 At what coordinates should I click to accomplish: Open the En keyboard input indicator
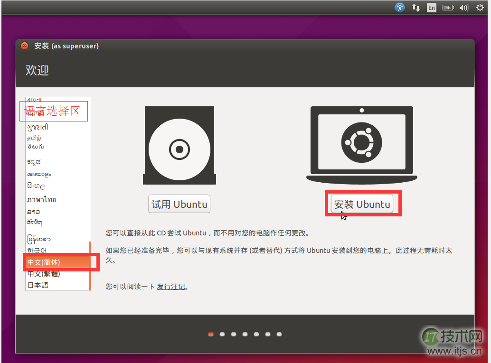(x=431, y=7)
